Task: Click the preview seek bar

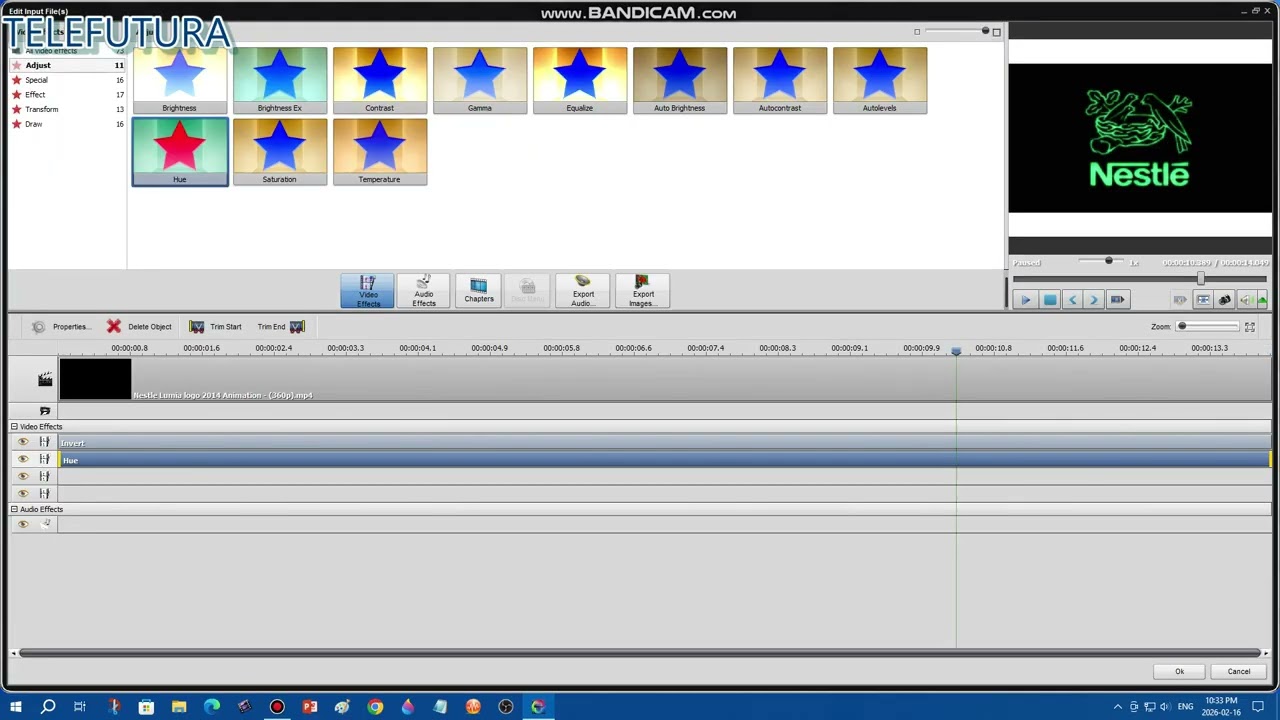Action: 1140,279
